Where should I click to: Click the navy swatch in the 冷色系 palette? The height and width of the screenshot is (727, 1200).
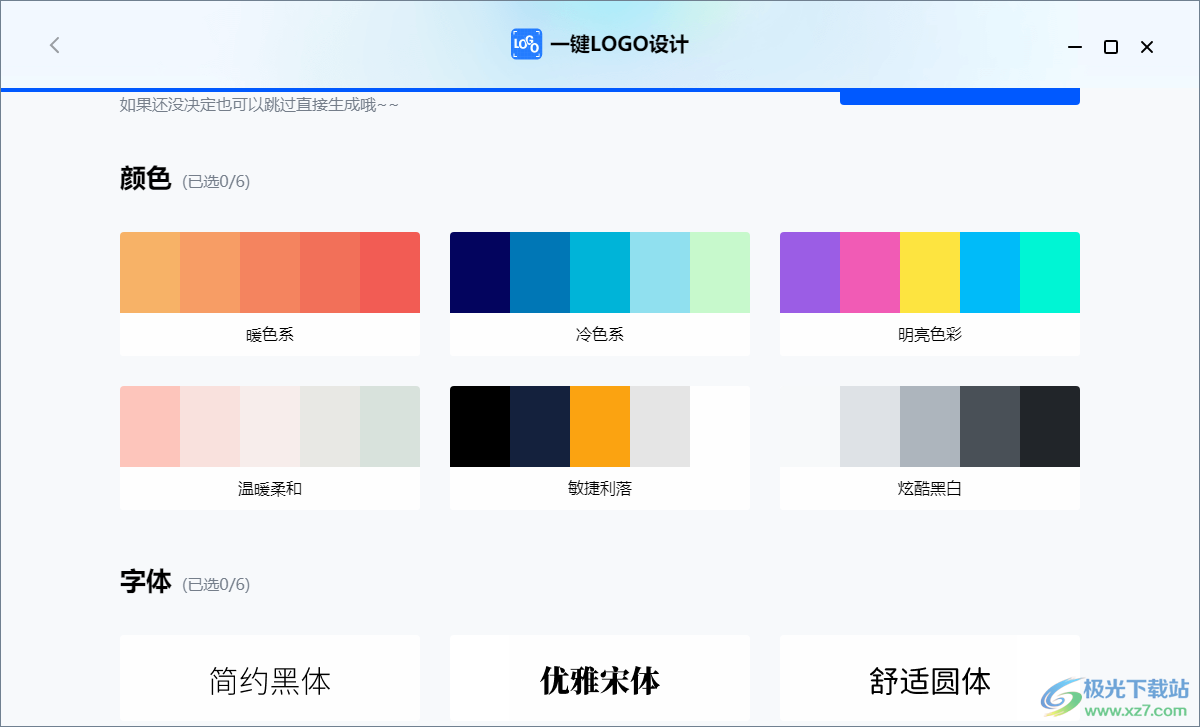(480, 272)
